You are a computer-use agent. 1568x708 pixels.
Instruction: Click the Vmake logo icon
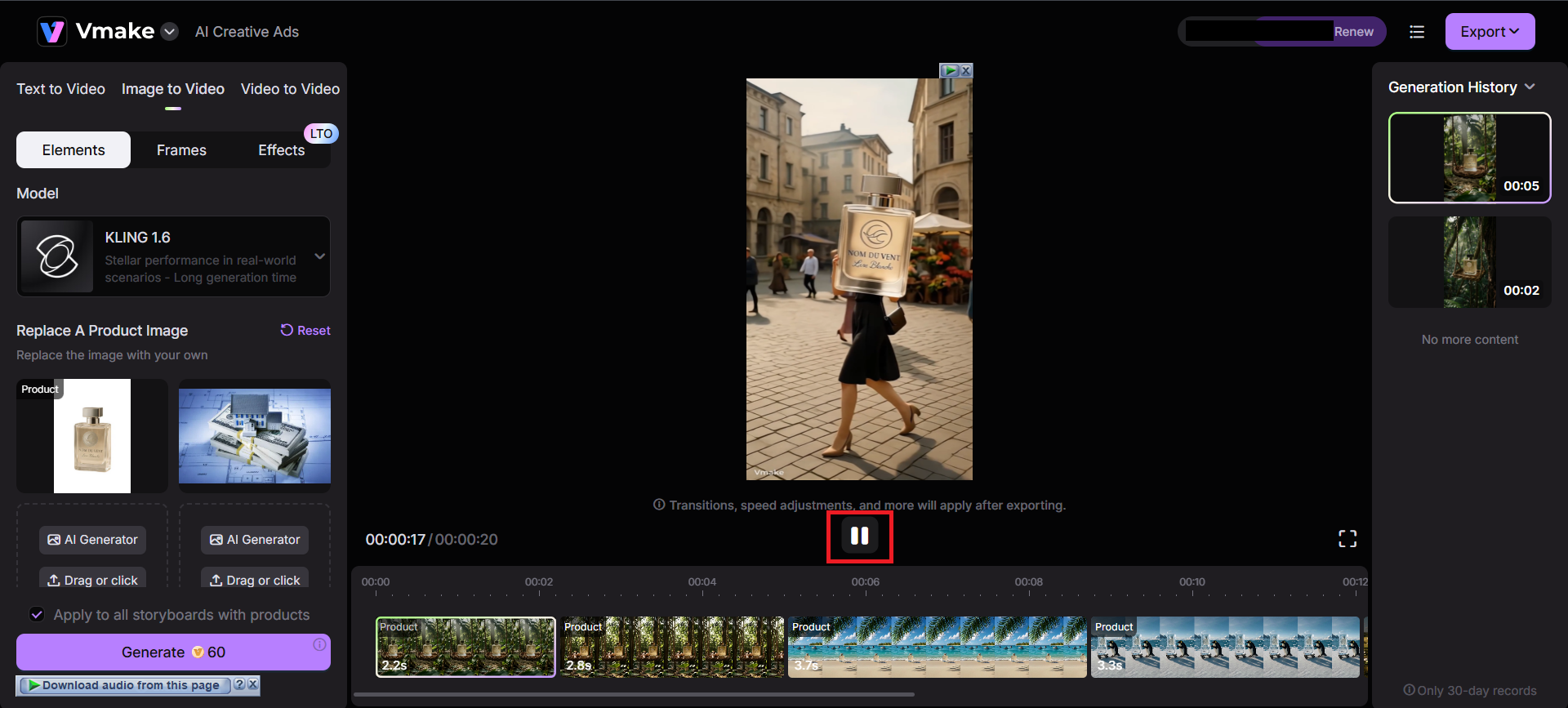[52, 32]
